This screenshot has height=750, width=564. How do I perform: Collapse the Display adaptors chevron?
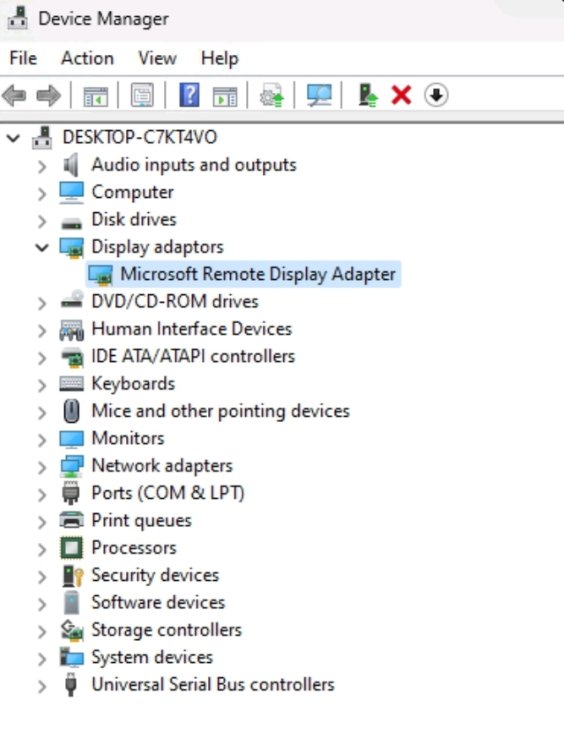click(42, 248)
